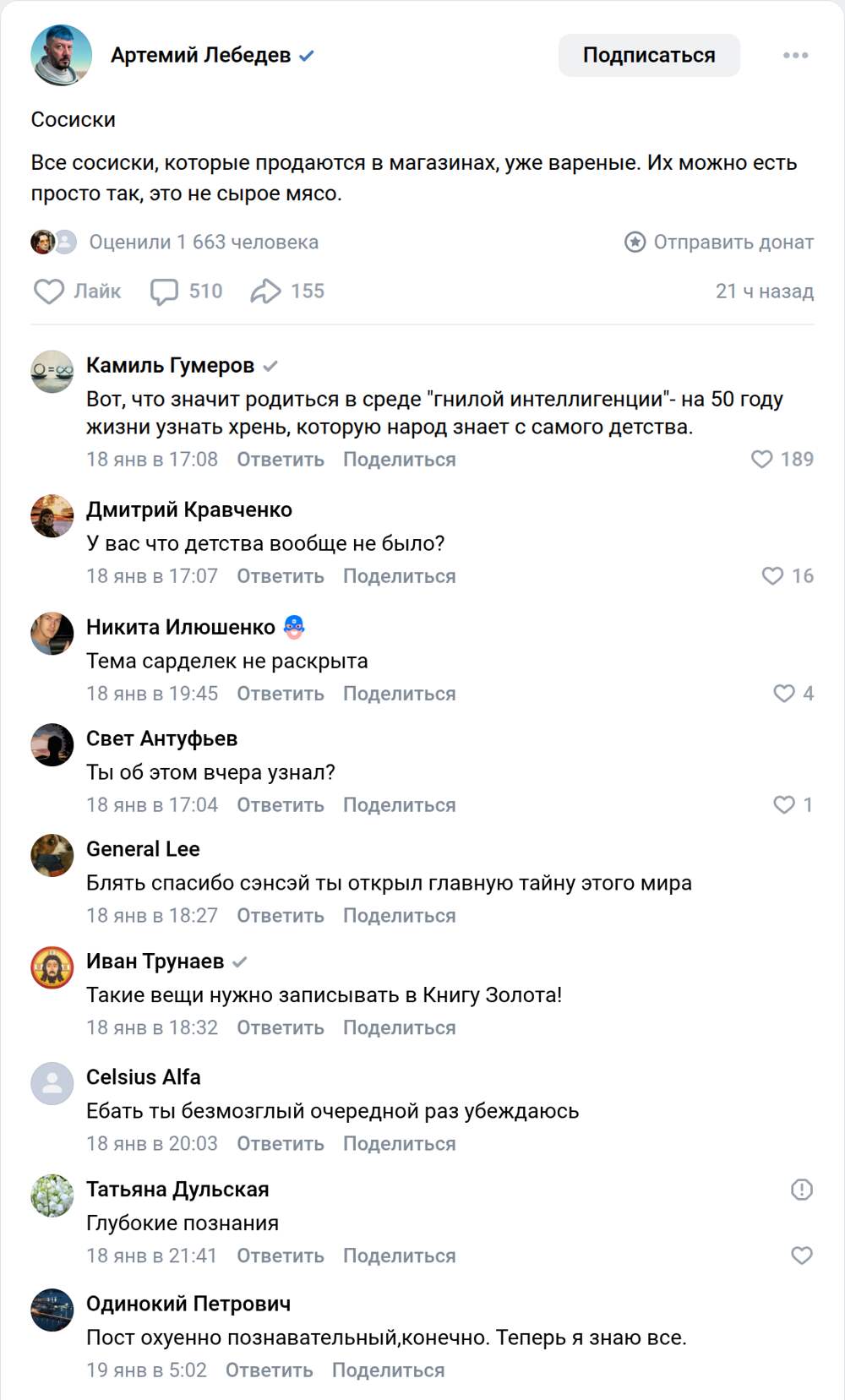This screenshot has height=1400, width=845.
Task: Reply to Одинокий Петрович's comment
Action: (x=269, y=1370)
